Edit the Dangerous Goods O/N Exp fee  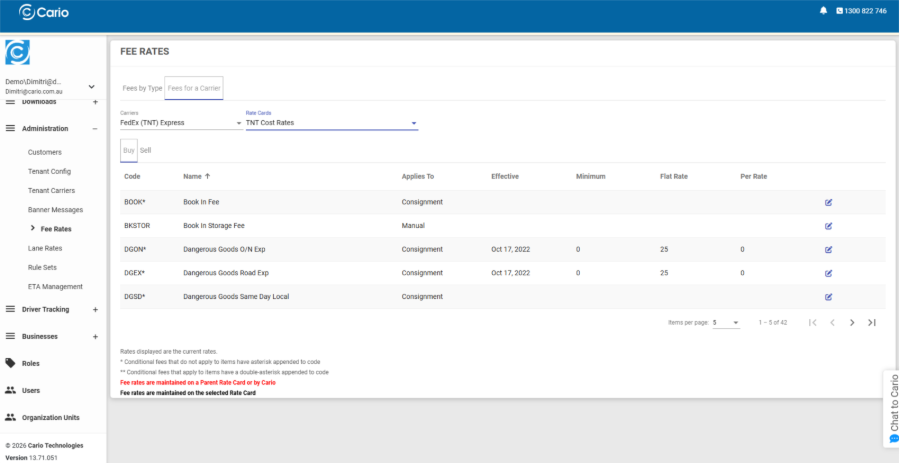click(x=828, y=249)
